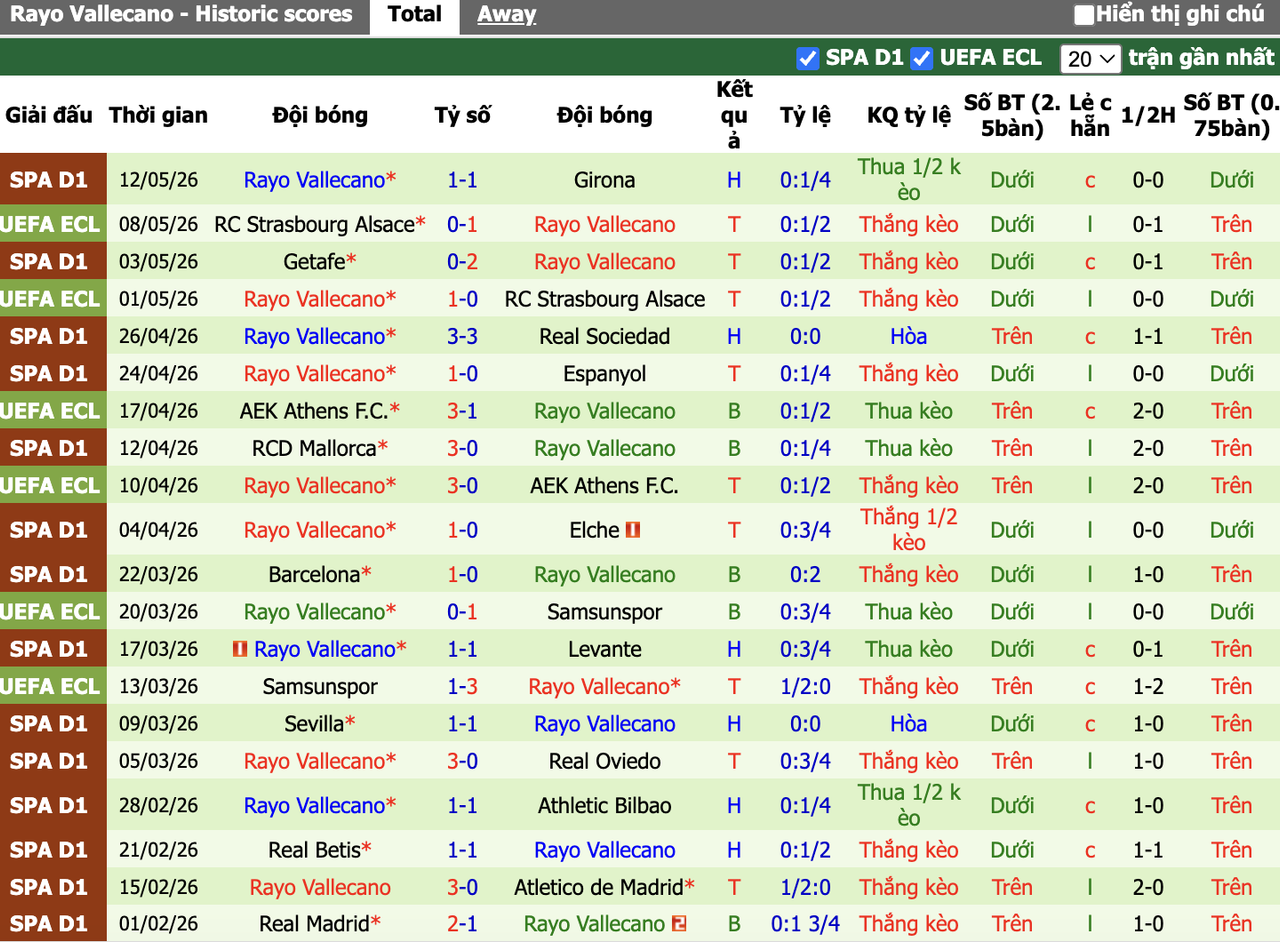Click the Thời gian column header

click(x=158, y=115)
